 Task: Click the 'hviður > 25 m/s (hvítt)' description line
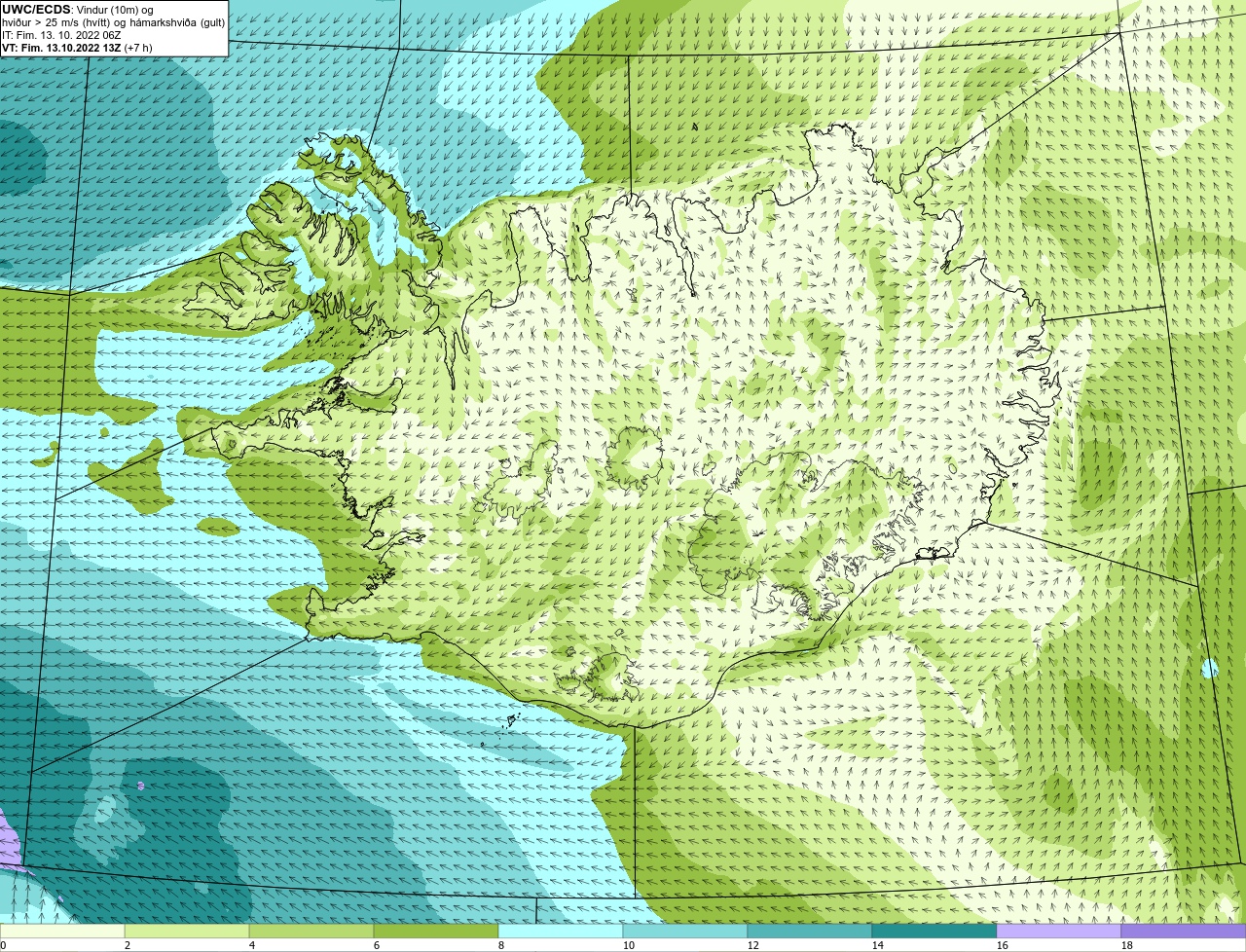[x=113, y=22]
